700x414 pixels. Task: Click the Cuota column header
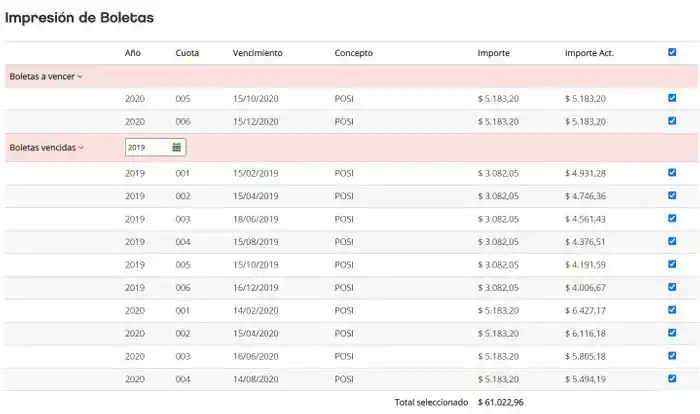(186, 53)
